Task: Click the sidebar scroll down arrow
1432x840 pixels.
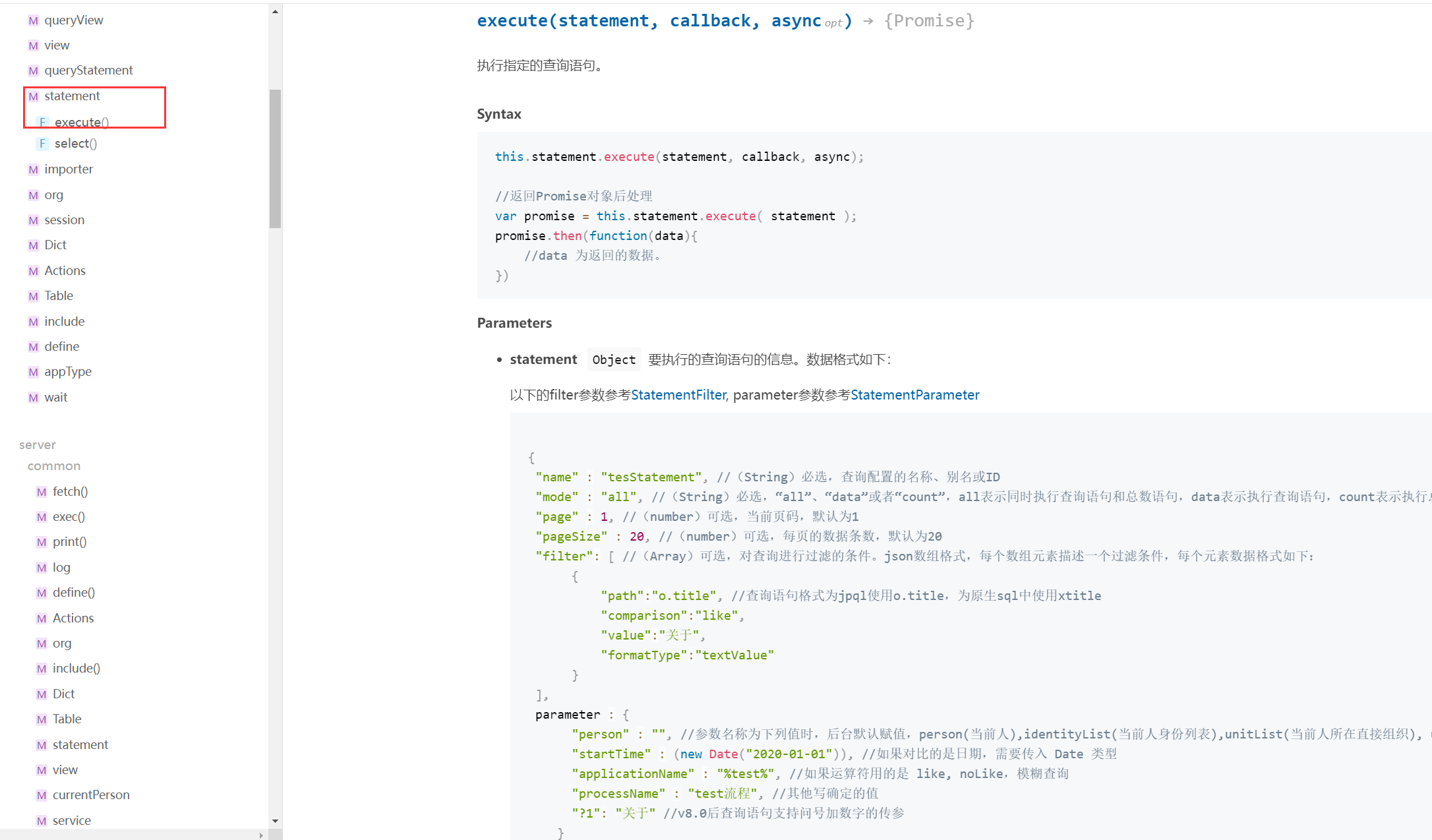Action: pyautogui.click(x=275, y=821)
